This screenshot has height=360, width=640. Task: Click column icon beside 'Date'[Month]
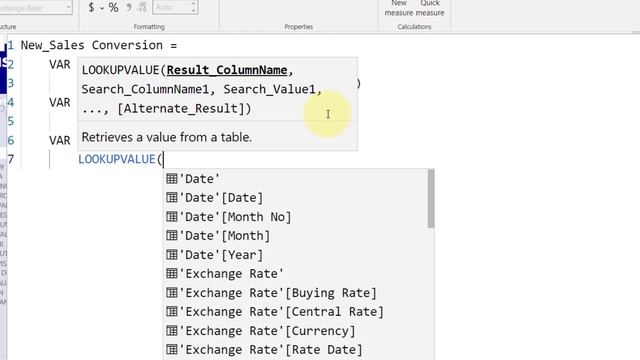172,236
